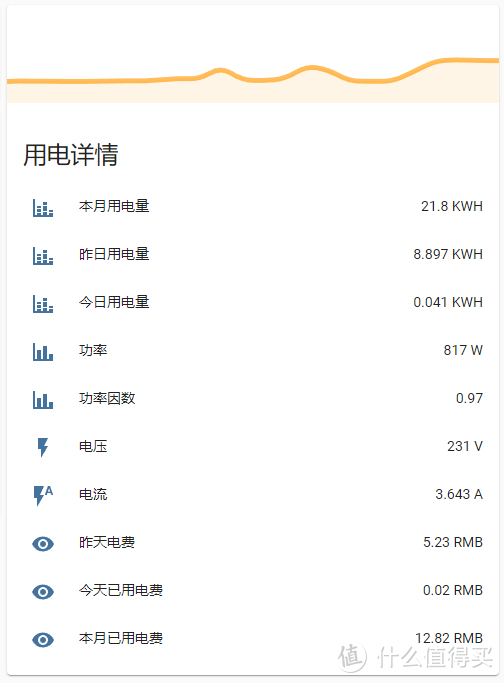Click the eye icon beside 本月已用电费
Viewport: 504px width, 683px height.
pyautogui.click(x=43, y=639)
